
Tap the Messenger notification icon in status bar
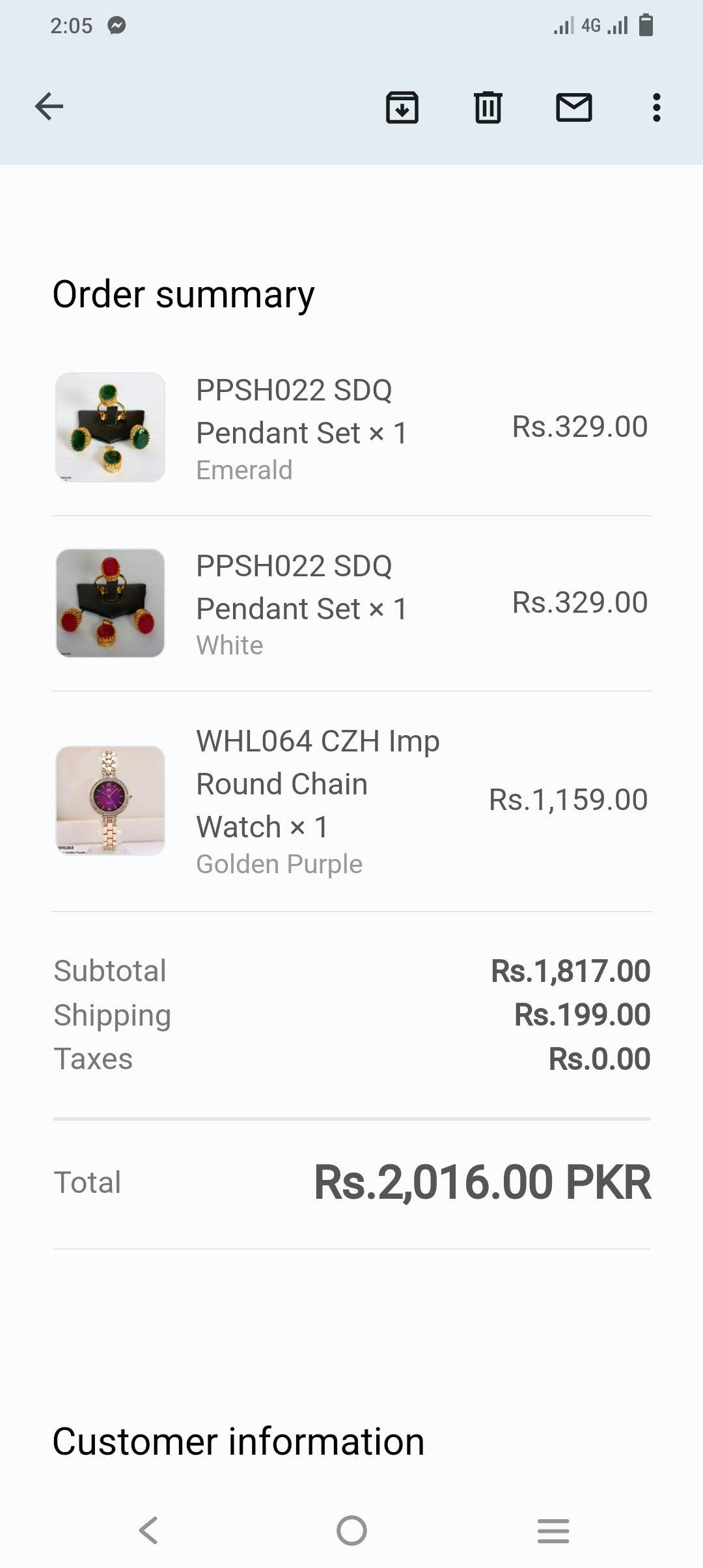pyautogui.click(x=117, y=25)
